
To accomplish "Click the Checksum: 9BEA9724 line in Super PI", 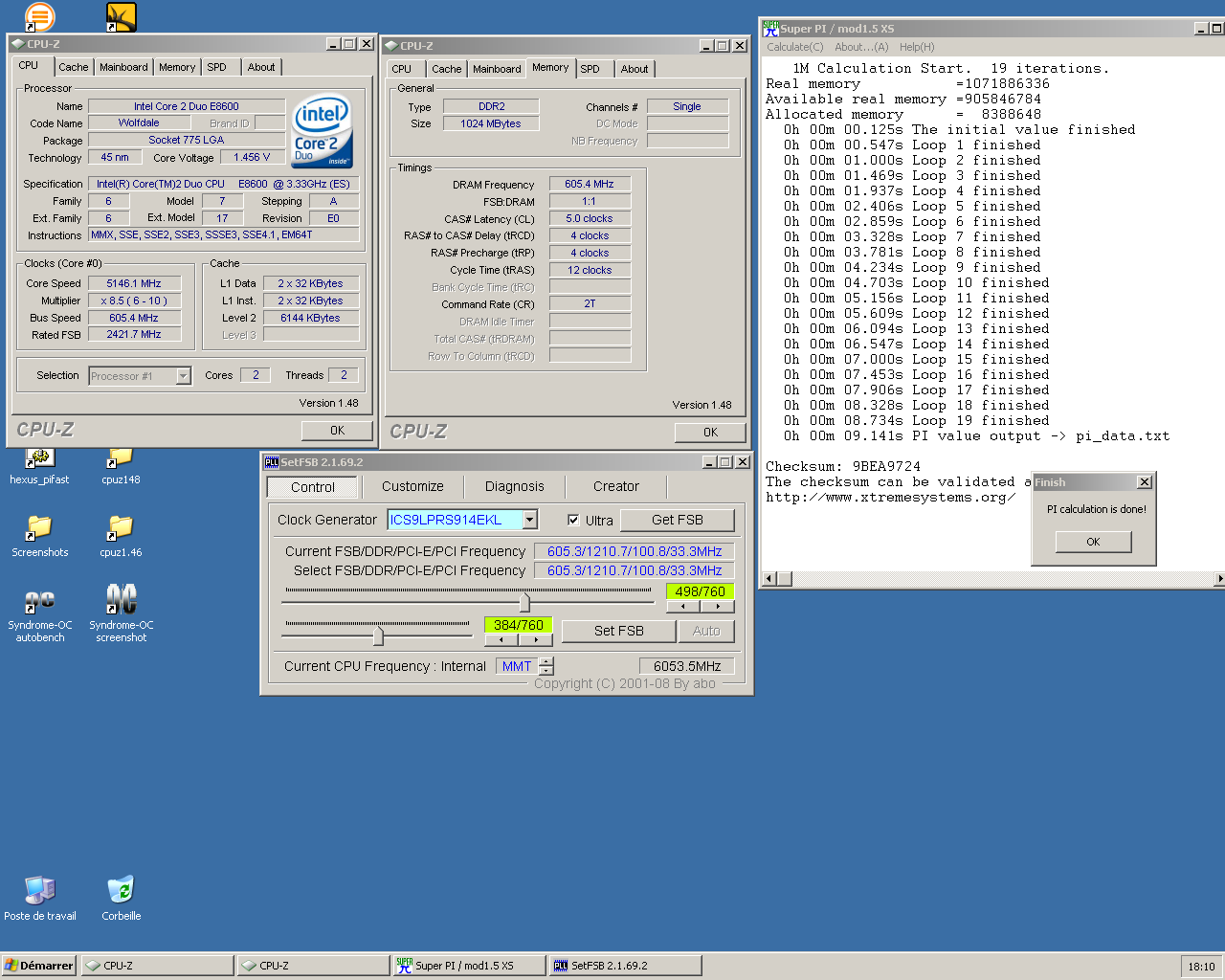I will (842, 467).
